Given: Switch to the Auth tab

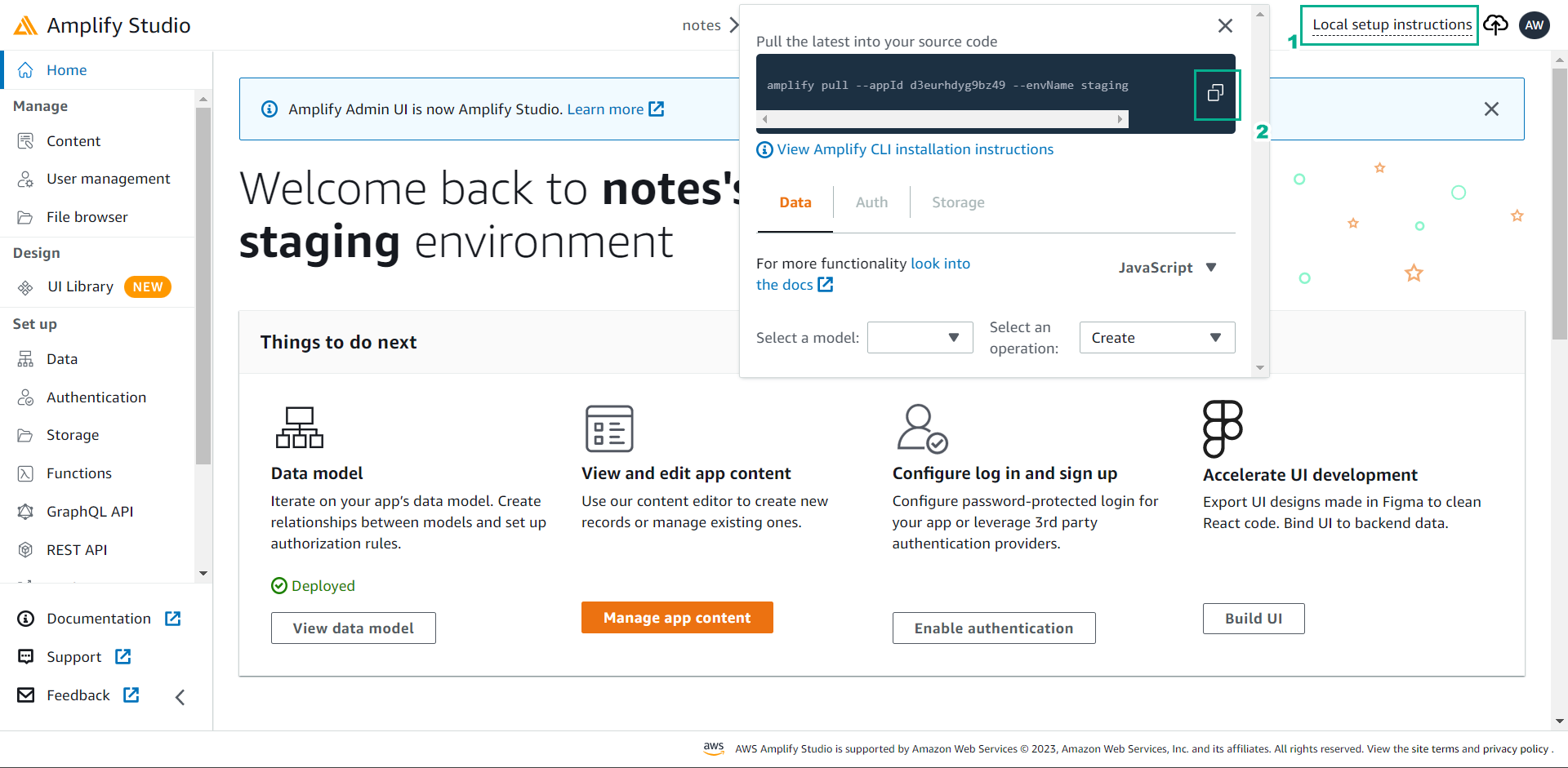Looking at the screenshot, I should (871, 202).
